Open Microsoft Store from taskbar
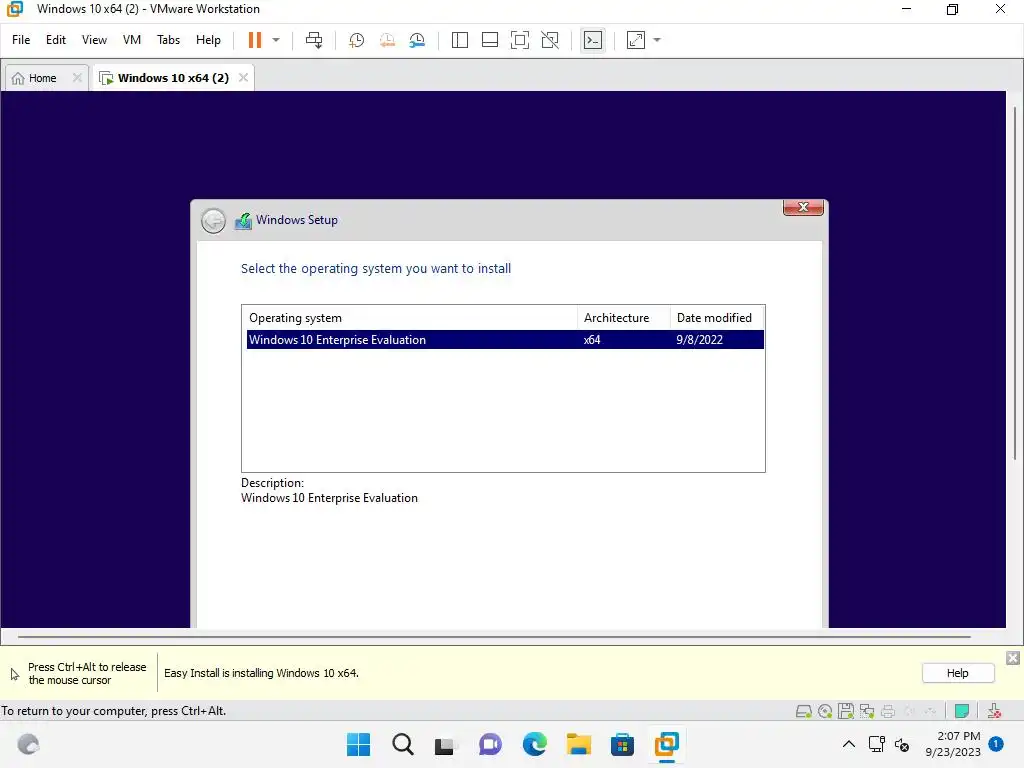 622,744
